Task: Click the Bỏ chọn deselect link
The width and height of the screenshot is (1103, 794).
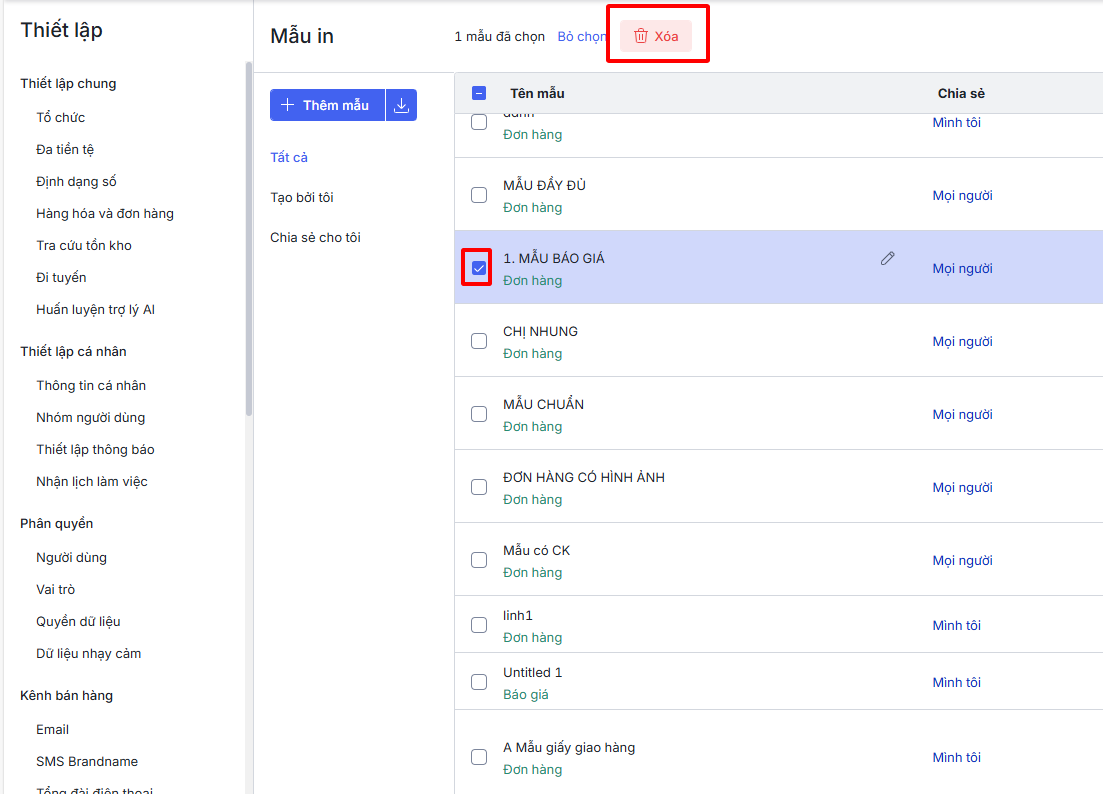Action: tap(581, 36)
